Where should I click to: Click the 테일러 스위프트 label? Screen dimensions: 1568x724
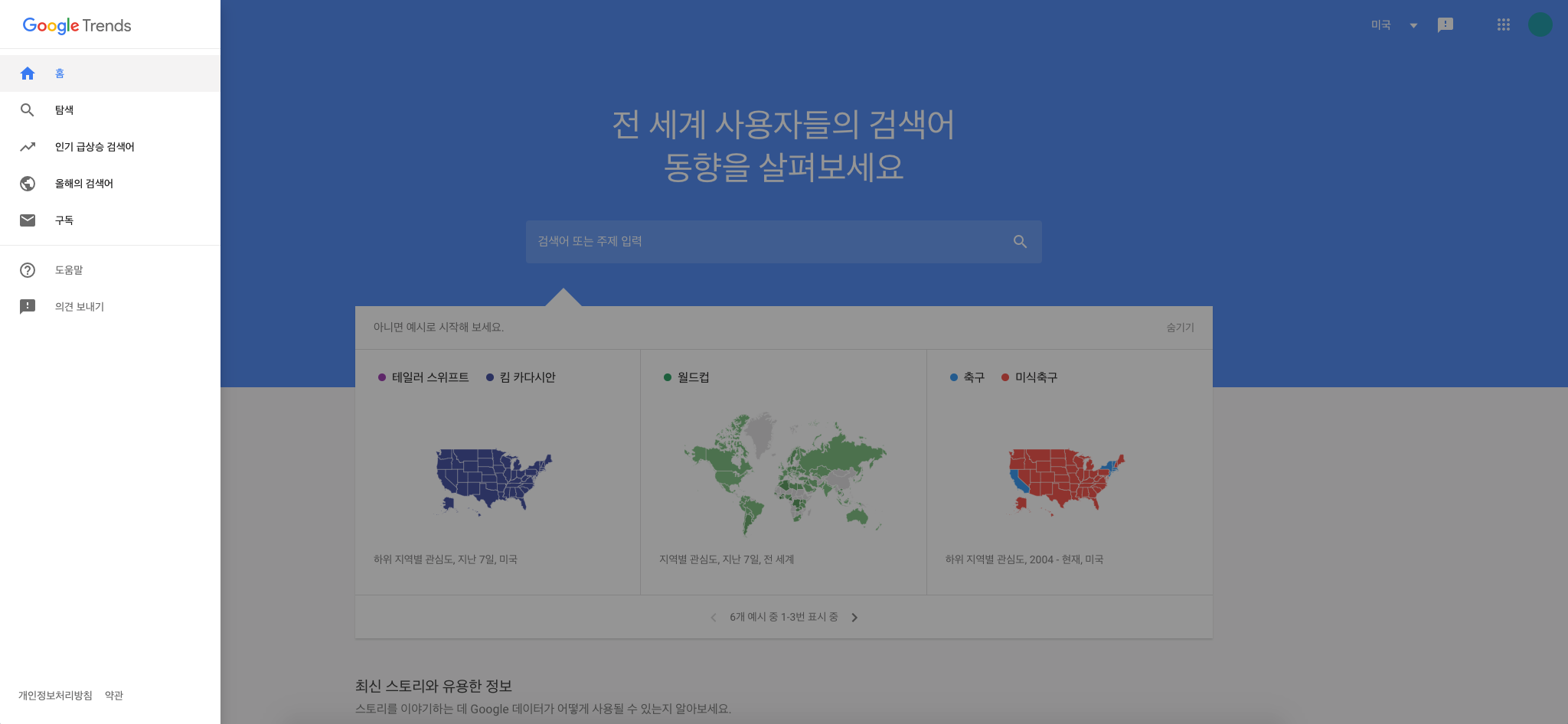(x=430, y=377)
